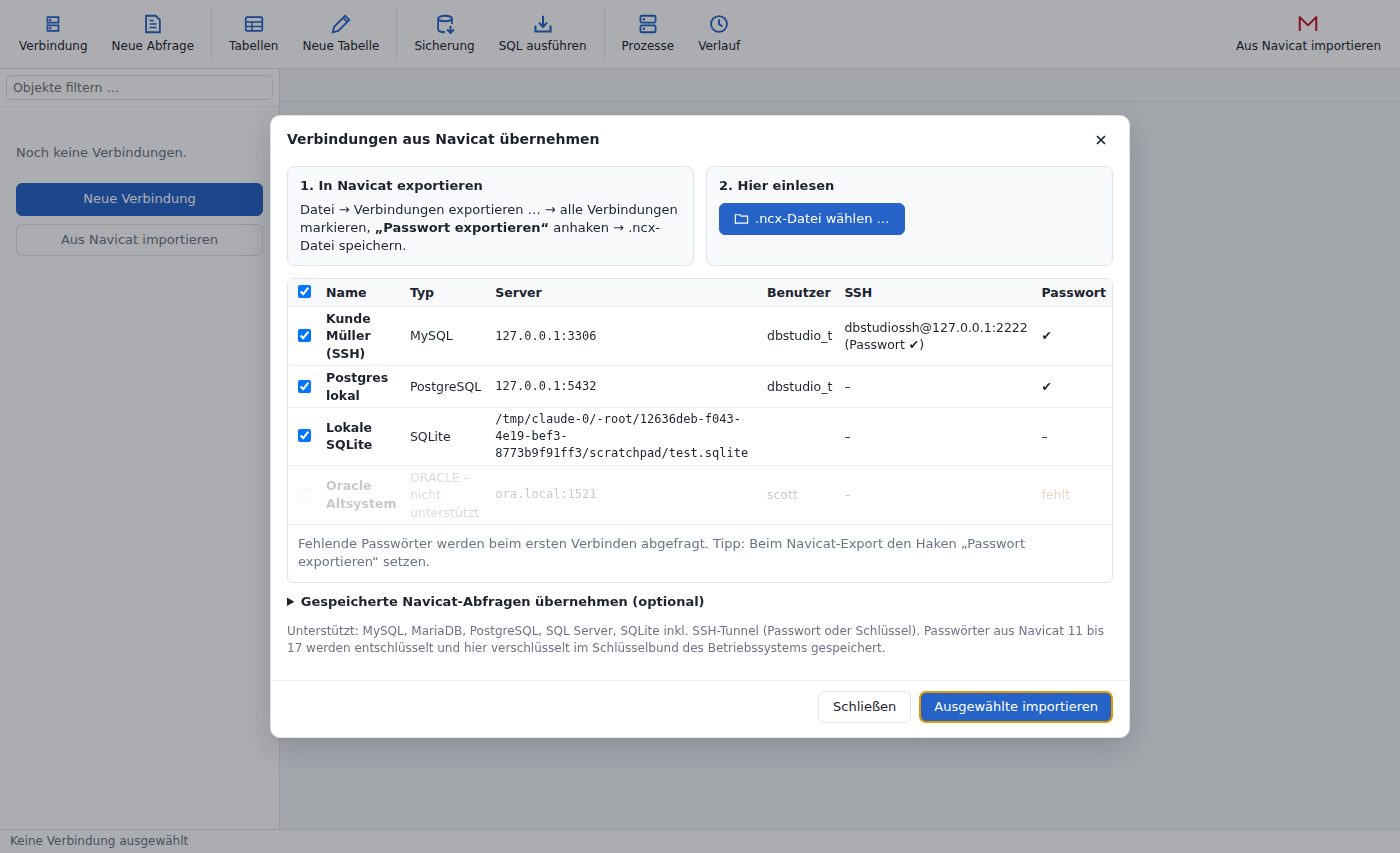This screenshot has height=853, width=1400.
Task: Click the 'fehlt' password status
Action: tap(1055, 495)
